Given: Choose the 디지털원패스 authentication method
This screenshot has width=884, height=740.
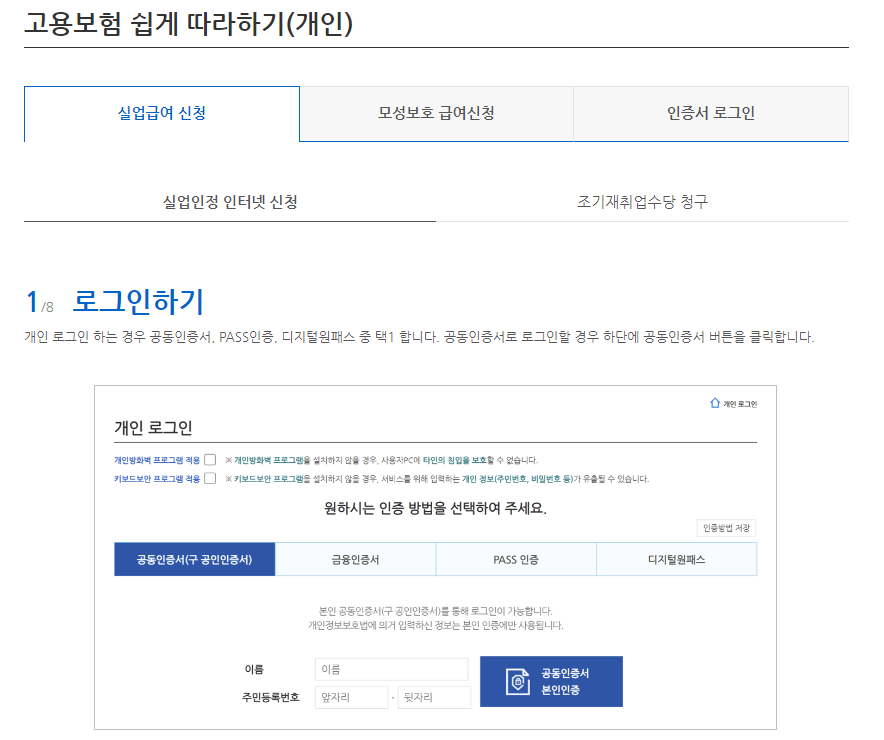Looking at the screenshot, I should pyautogui.click(x=676, y=559).
